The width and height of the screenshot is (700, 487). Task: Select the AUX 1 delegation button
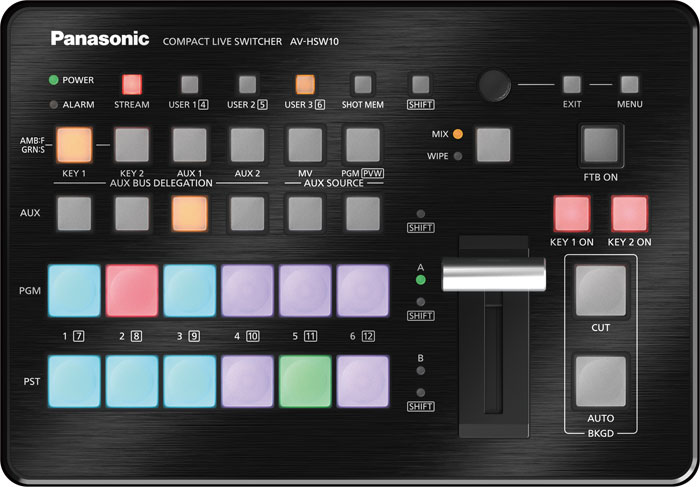(x=190, y=145)
